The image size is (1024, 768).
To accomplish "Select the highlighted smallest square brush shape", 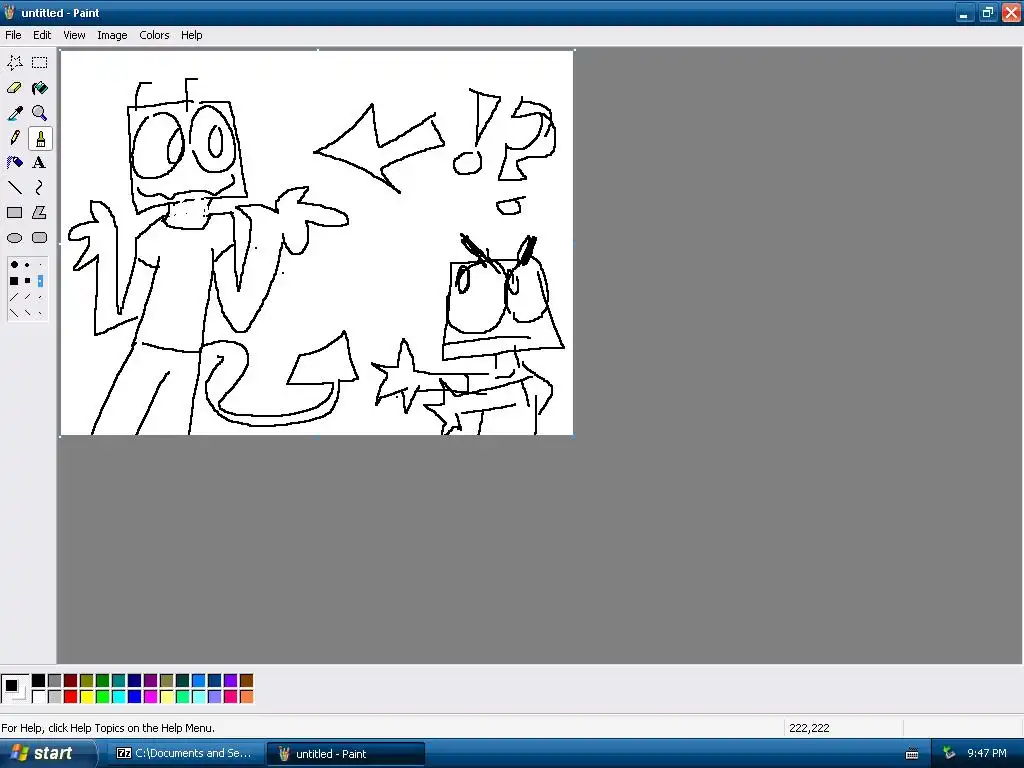I will tap(40, 281).
